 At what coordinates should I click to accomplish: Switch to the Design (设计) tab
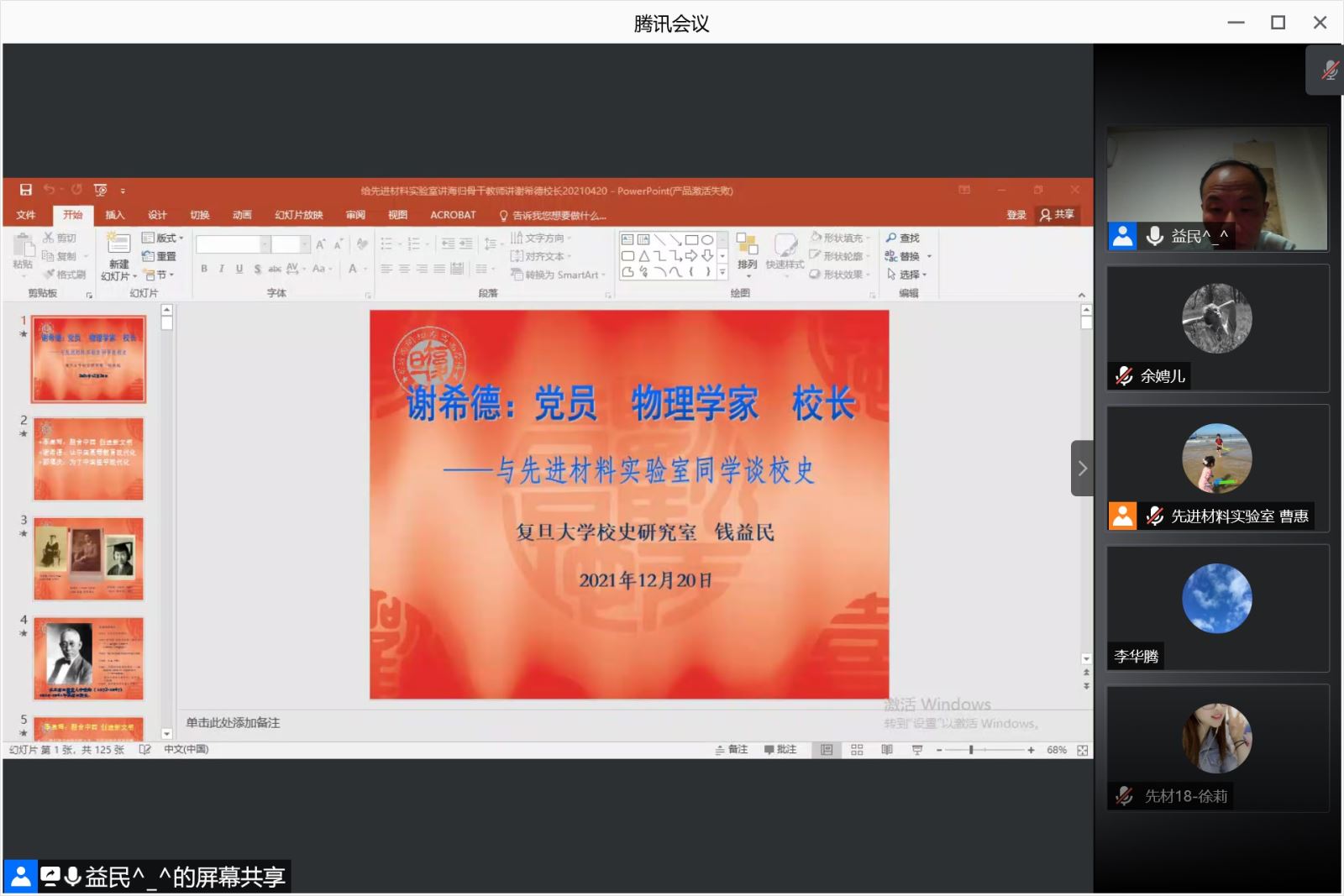tap(157, 215)
